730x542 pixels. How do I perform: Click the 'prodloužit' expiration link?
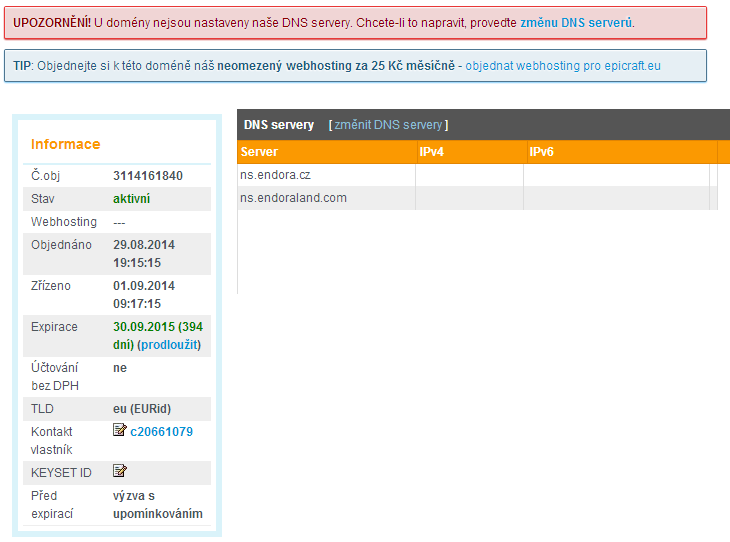pyautogui.click(x=169, y=345)
